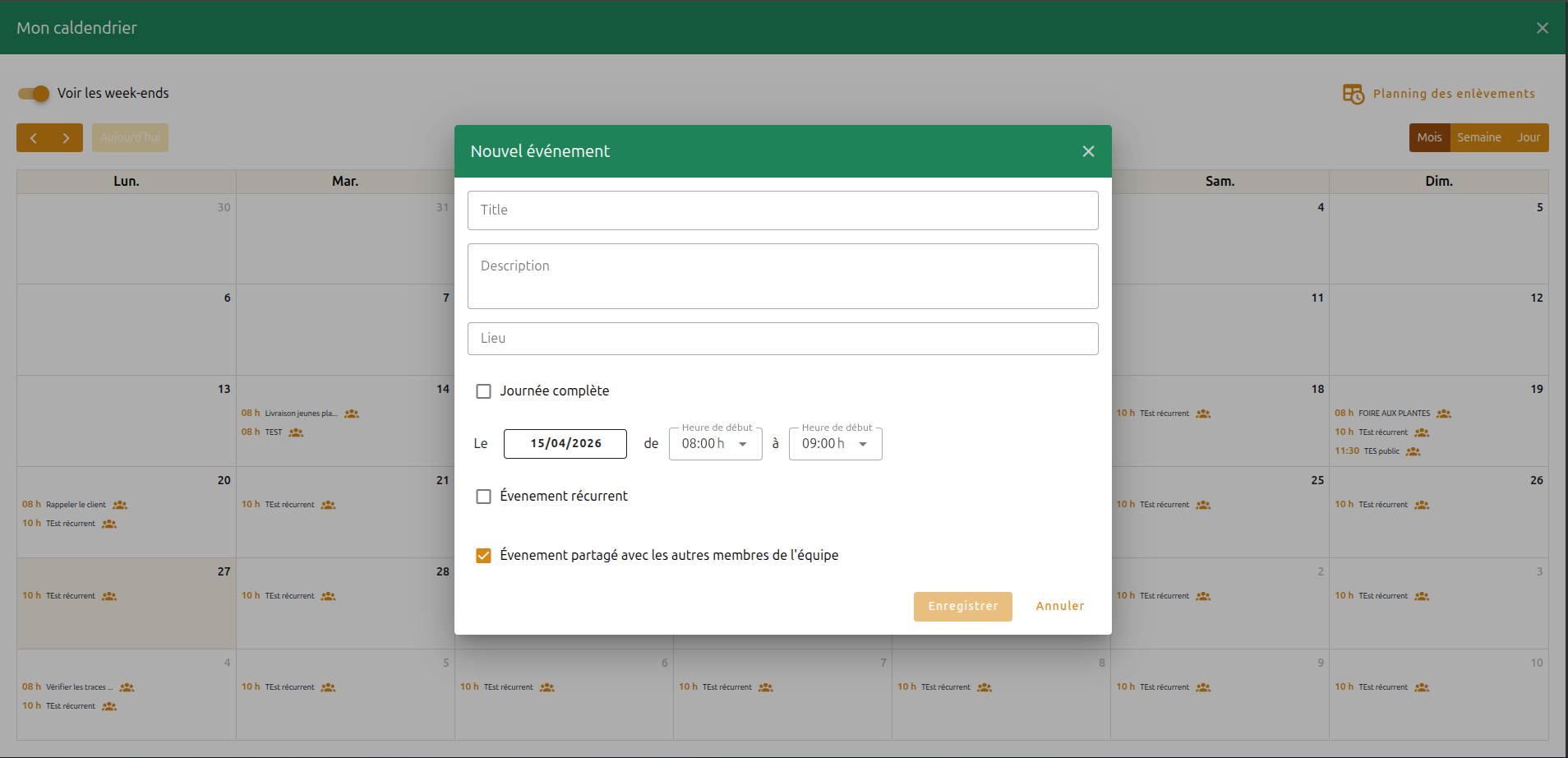Open the 08:00 h start time dropdown
Viewport: 1568px width, 758px height.
click(715, 444)
